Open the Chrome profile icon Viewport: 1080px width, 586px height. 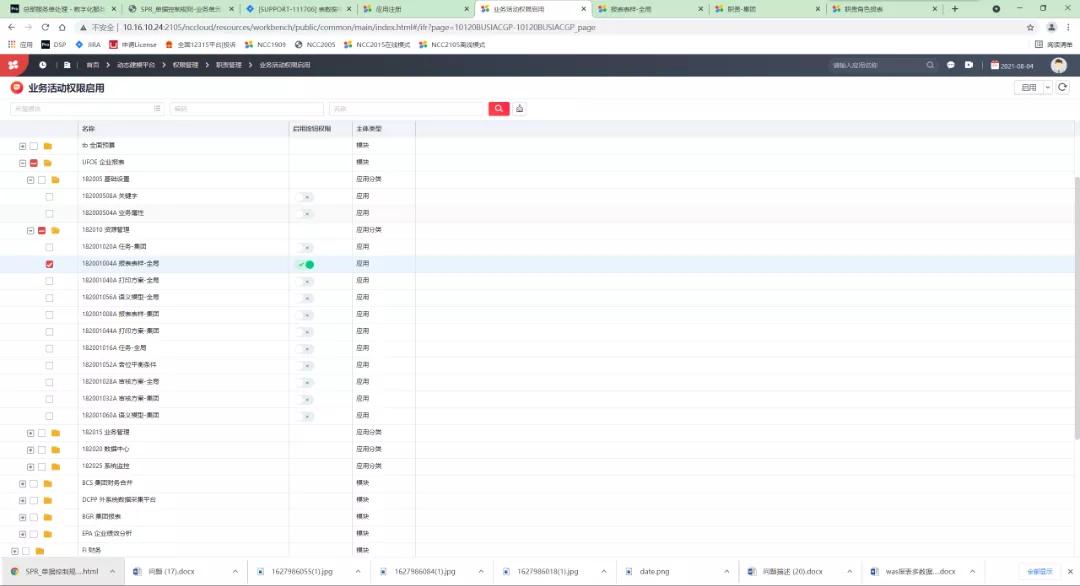[x=1051, y=28]
